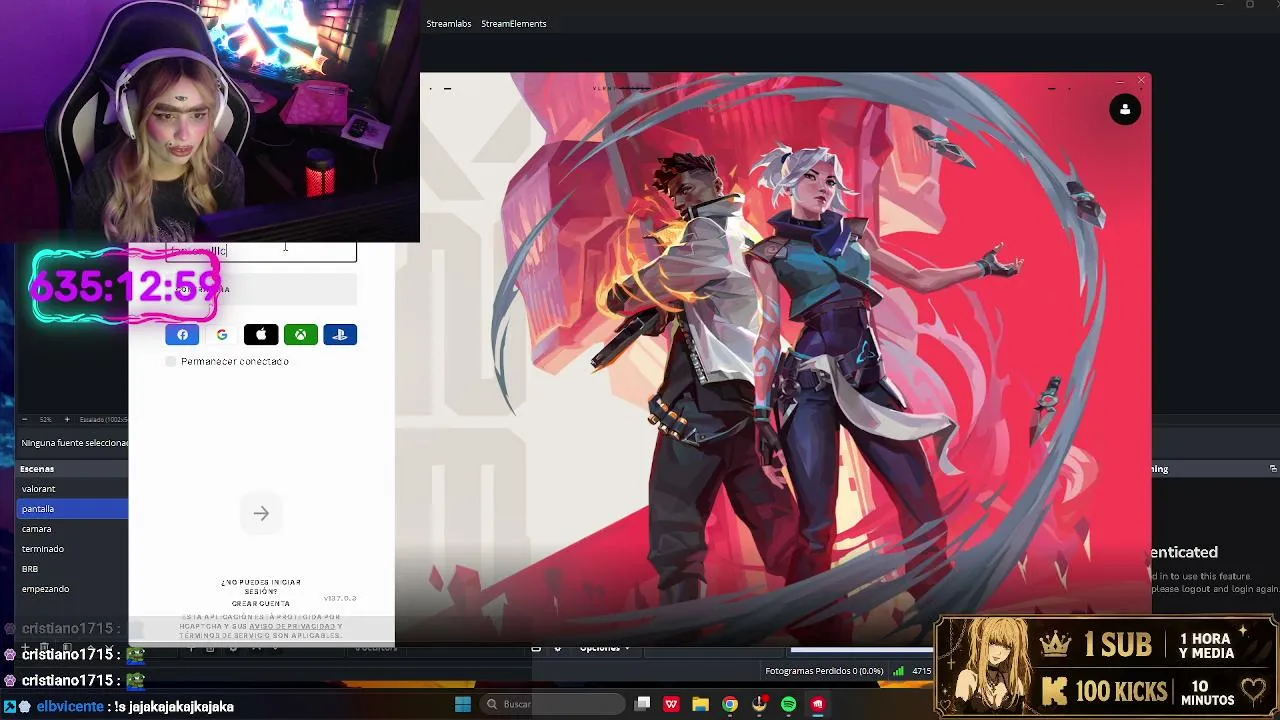Click the '52%' preview zoom value
This screenshot has width=1280, height=720.
tap(45, 419)
